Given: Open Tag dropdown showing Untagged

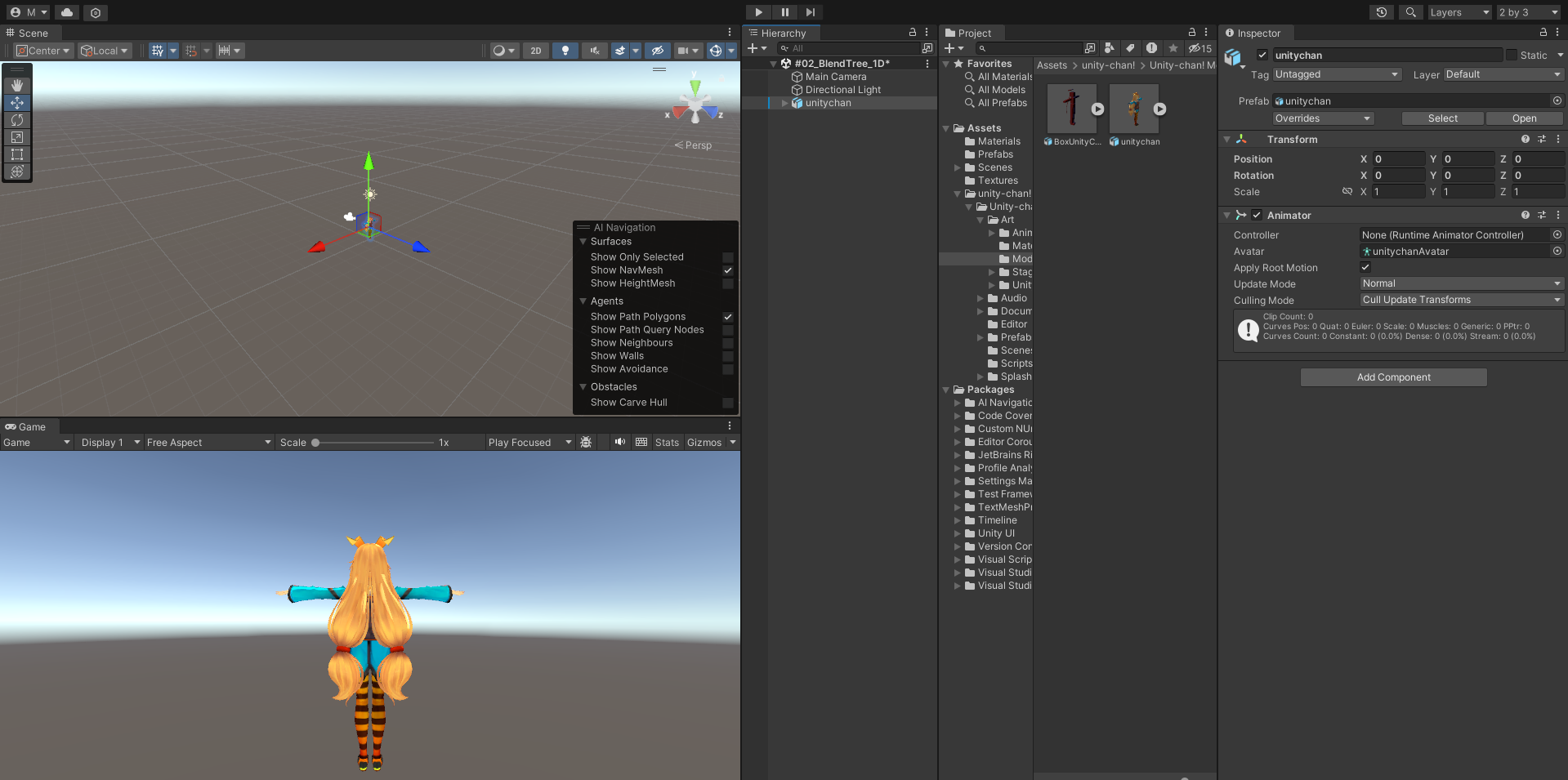Looking at the screenshot, I should click(x=1337, y=74).
